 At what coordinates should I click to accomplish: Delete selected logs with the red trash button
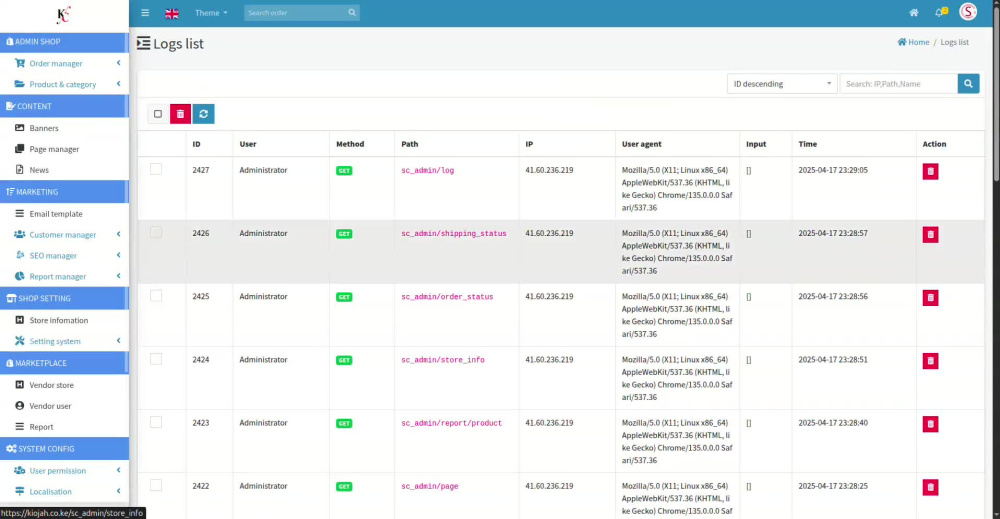coord(180,114)
